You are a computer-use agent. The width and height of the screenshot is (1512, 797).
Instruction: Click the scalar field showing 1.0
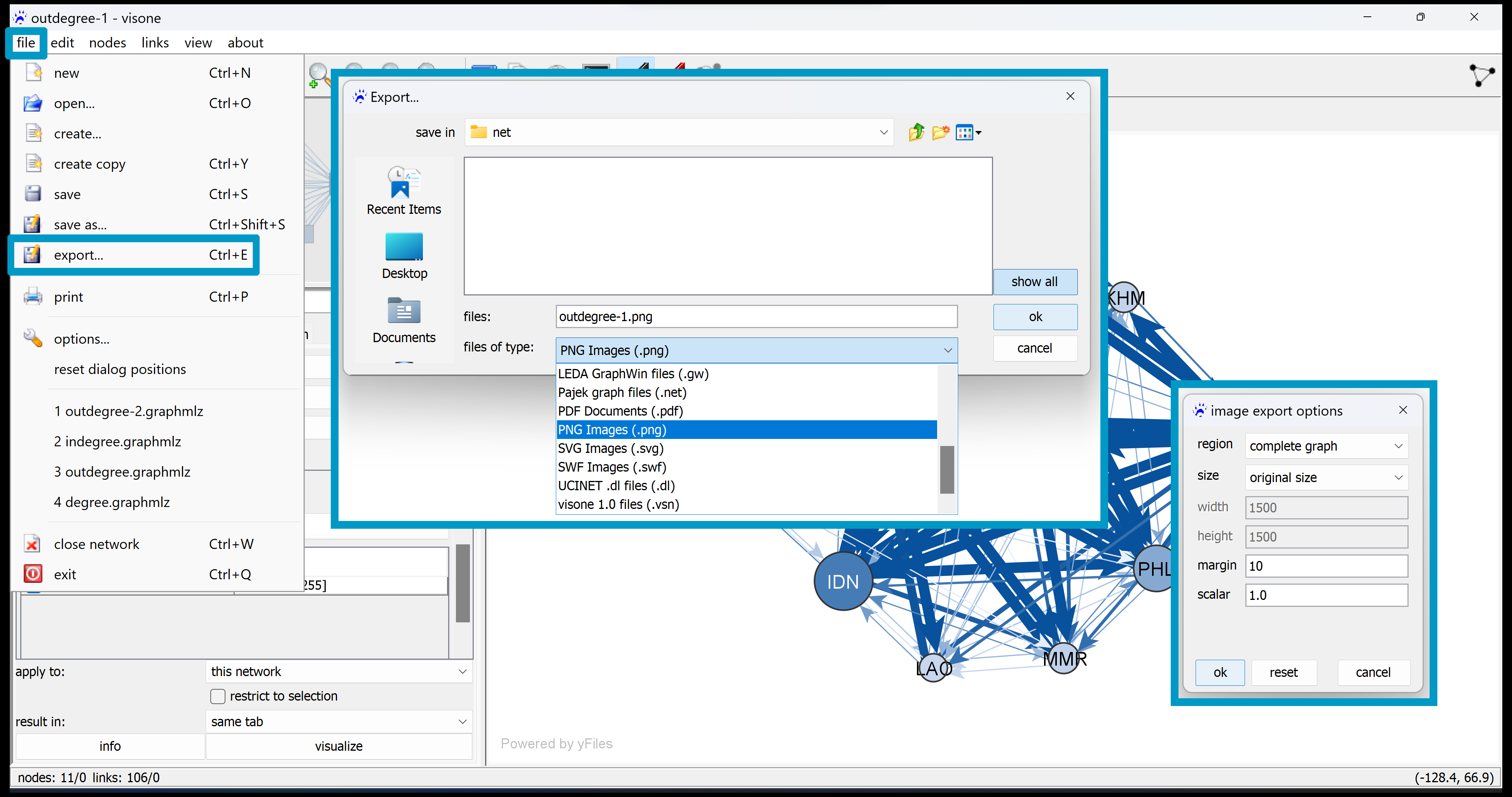pyautogui.click(x=1327, y=595)
